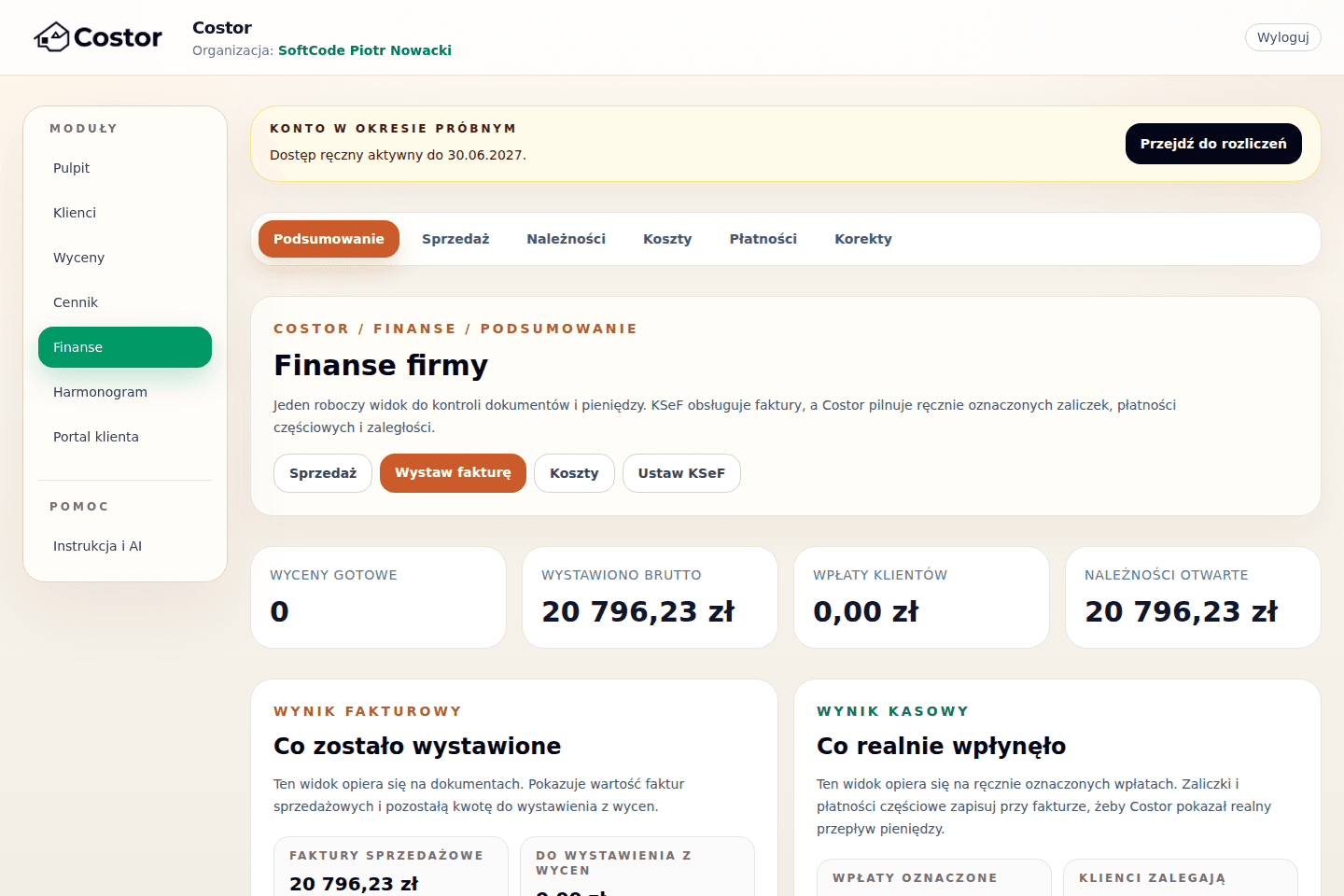Viewport: 1344px width, 896px height.
Task: Switch to the Należności tab
Action: coord(566,239)
